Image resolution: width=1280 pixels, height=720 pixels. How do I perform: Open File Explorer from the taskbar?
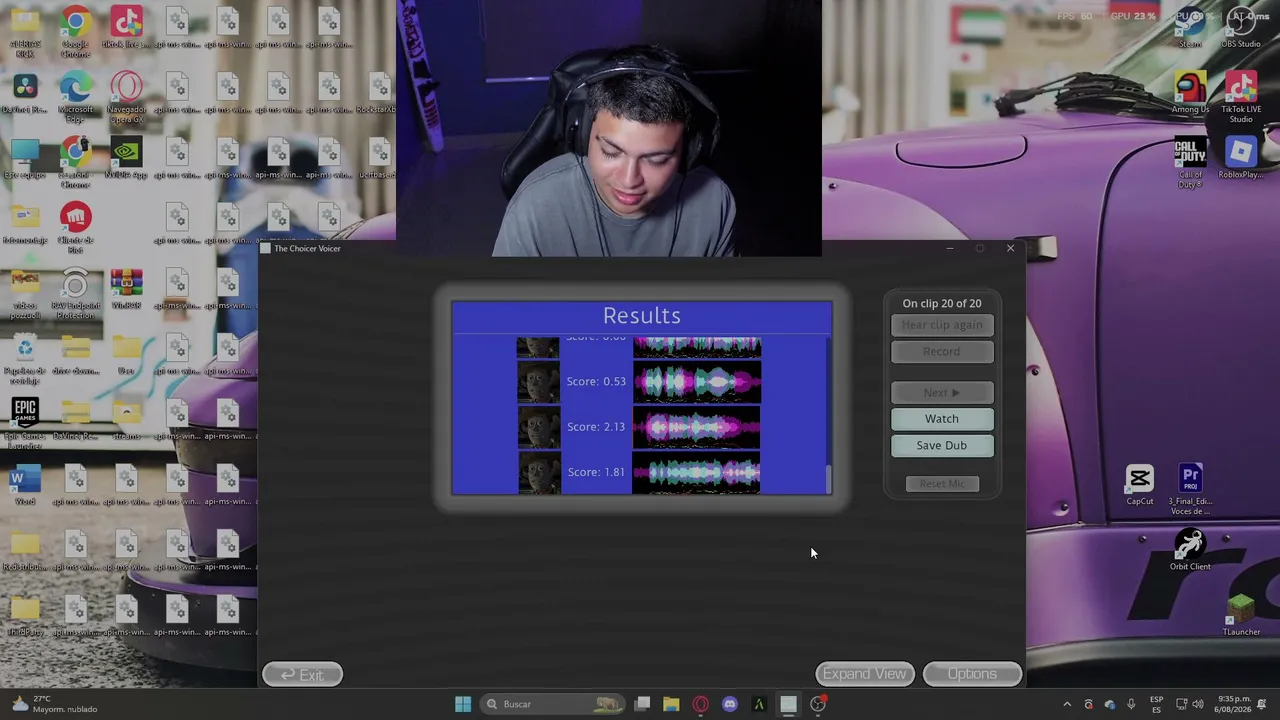pyautogui.click(x=671, y=704)
